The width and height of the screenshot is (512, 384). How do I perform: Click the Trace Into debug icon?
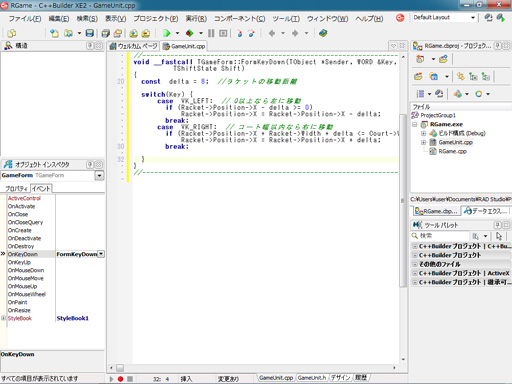pyautogui.click(x=240, y=33)
